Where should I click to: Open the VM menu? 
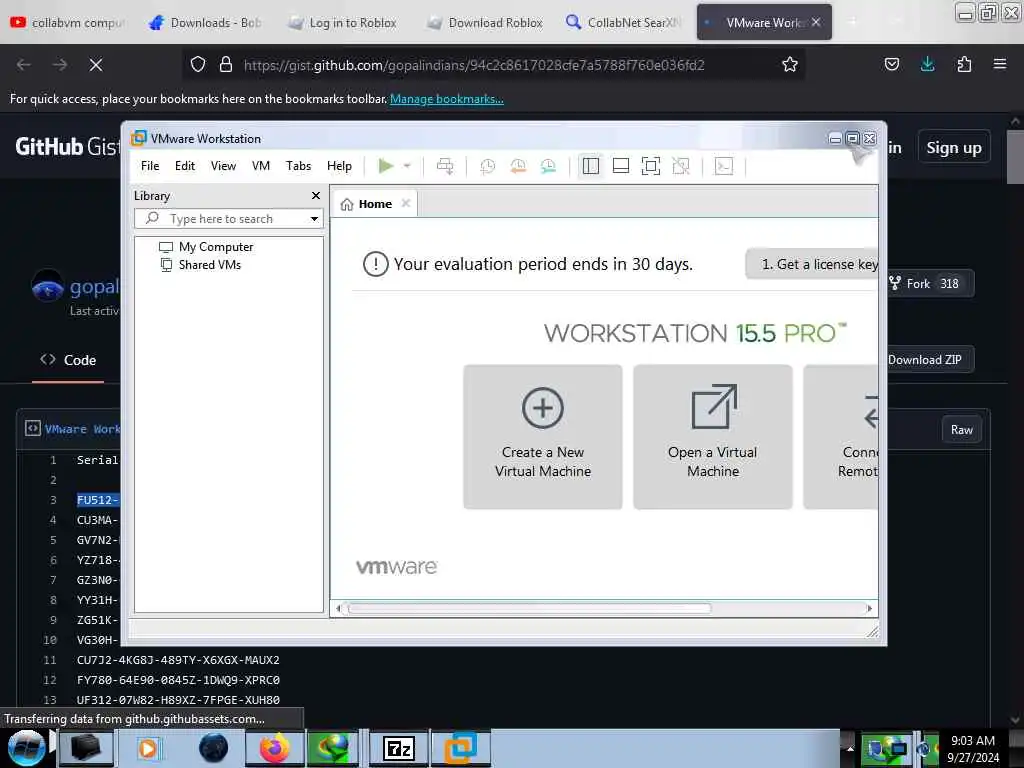pyautogui.click(x=261, y=166)
